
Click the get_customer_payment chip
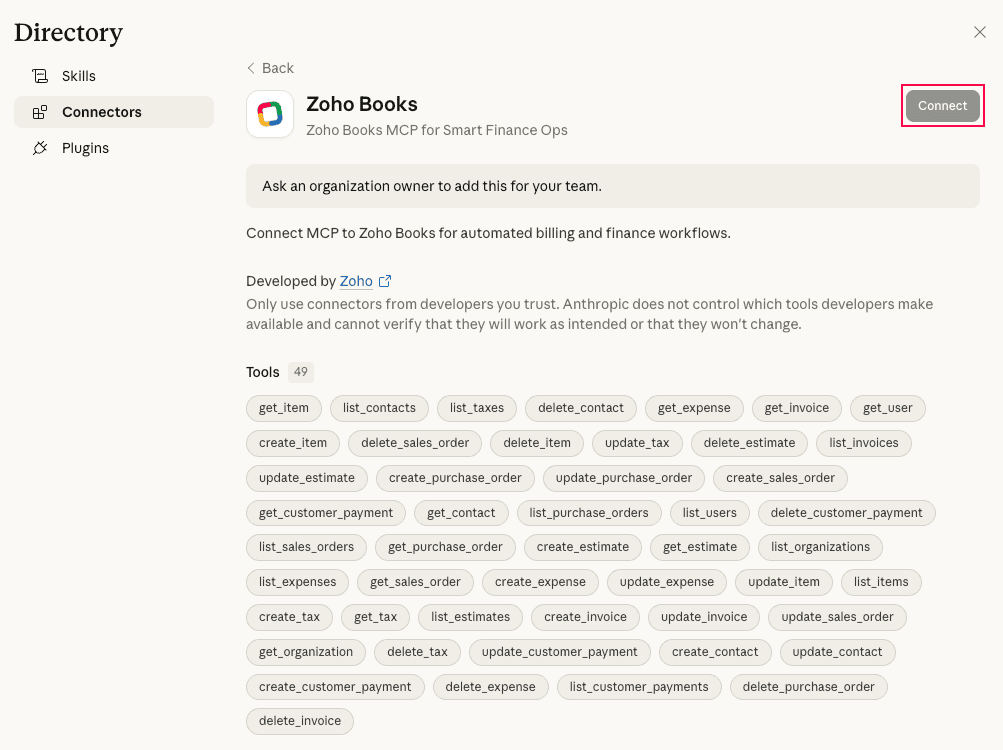(325, 512)
